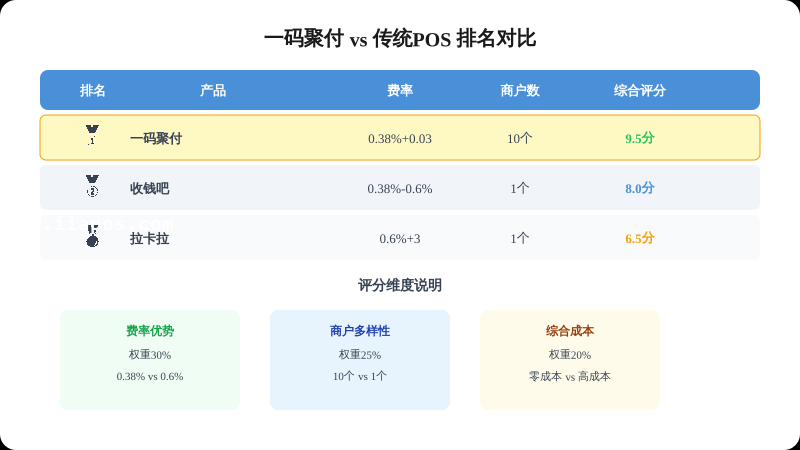The width and height of the screenshot is (800, 450).
Task: Click the text 0.38% vs 0.6%
Action: (150, 377)
